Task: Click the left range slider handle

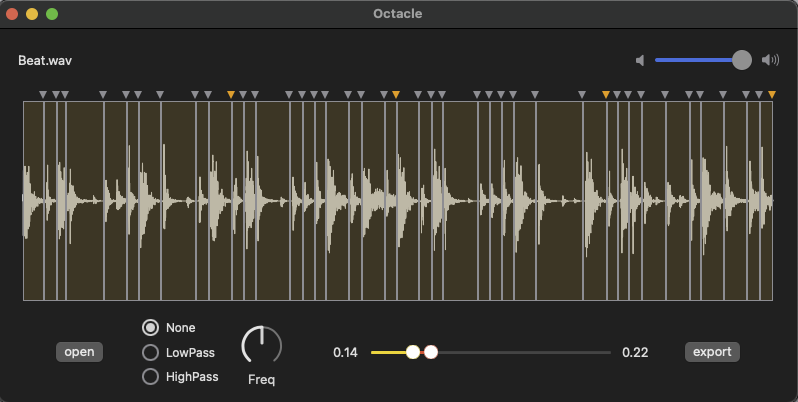Action: [x=413, y=352]
